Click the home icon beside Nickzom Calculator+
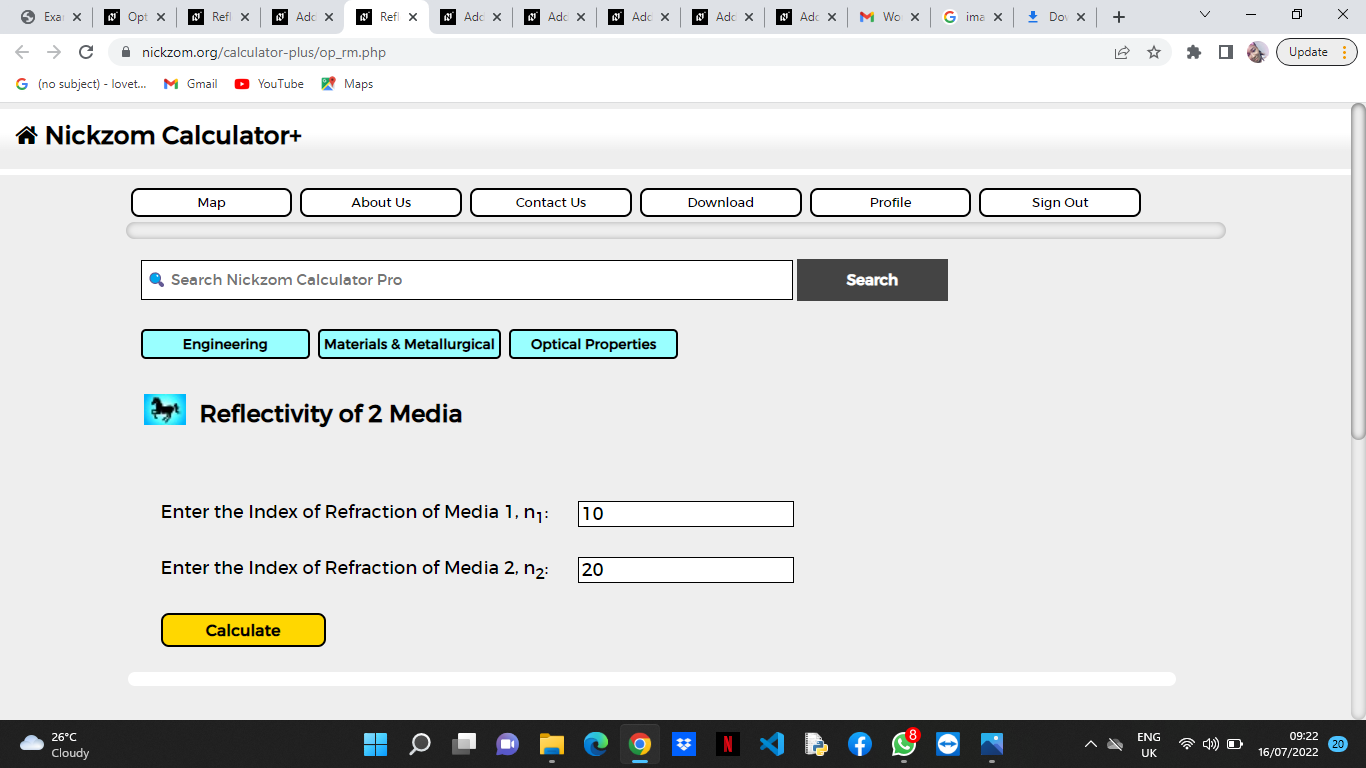This screenshot has height=768, width=1366. [27, 136]
